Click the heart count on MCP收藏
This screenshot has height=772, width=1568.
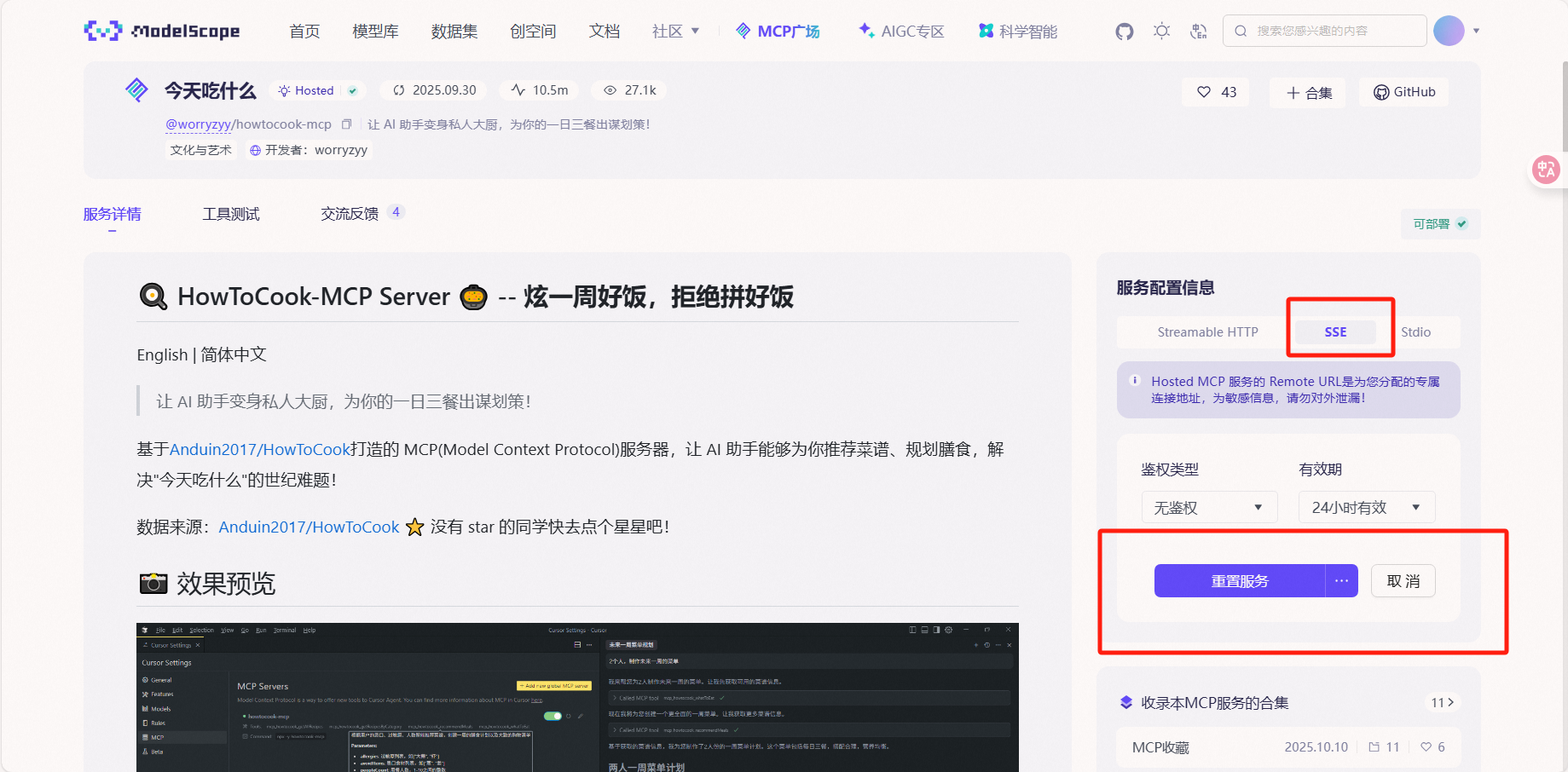[1432, 747]
